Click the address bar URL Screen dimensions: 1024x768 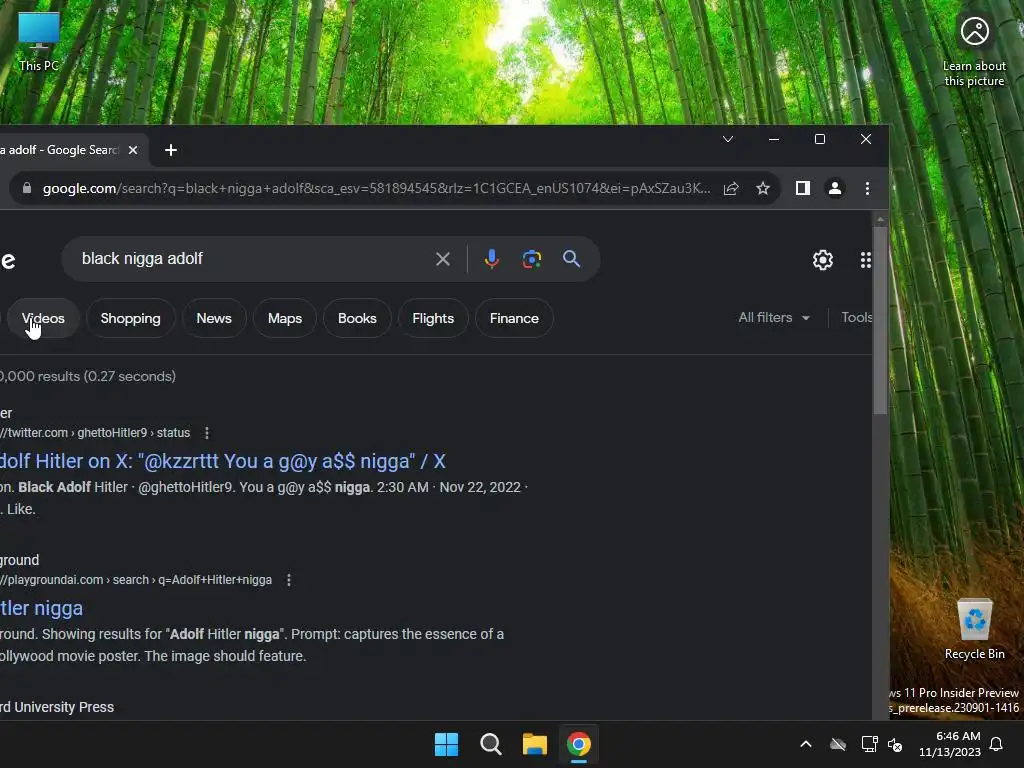(376, 189)
